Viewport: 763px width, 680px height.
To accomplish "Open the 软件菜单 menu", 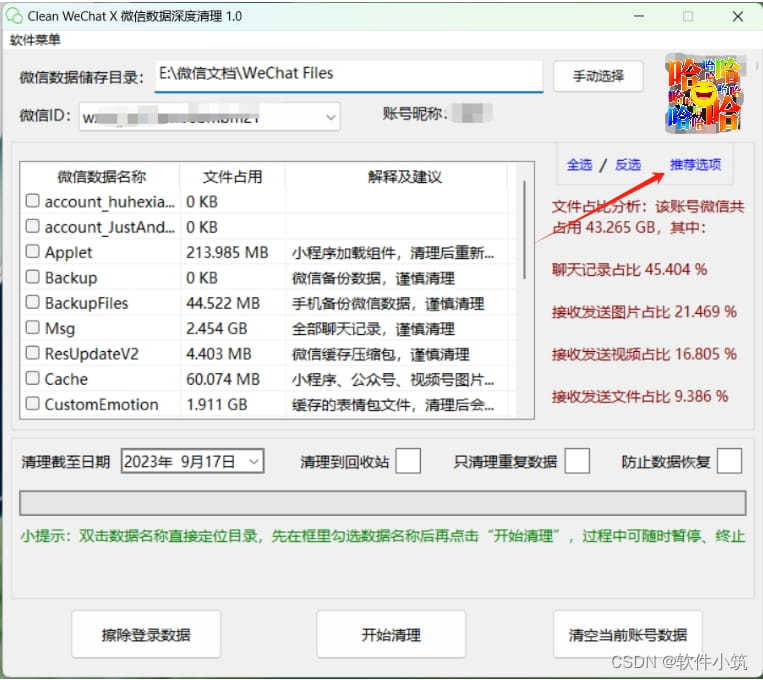I will point(35,39).
